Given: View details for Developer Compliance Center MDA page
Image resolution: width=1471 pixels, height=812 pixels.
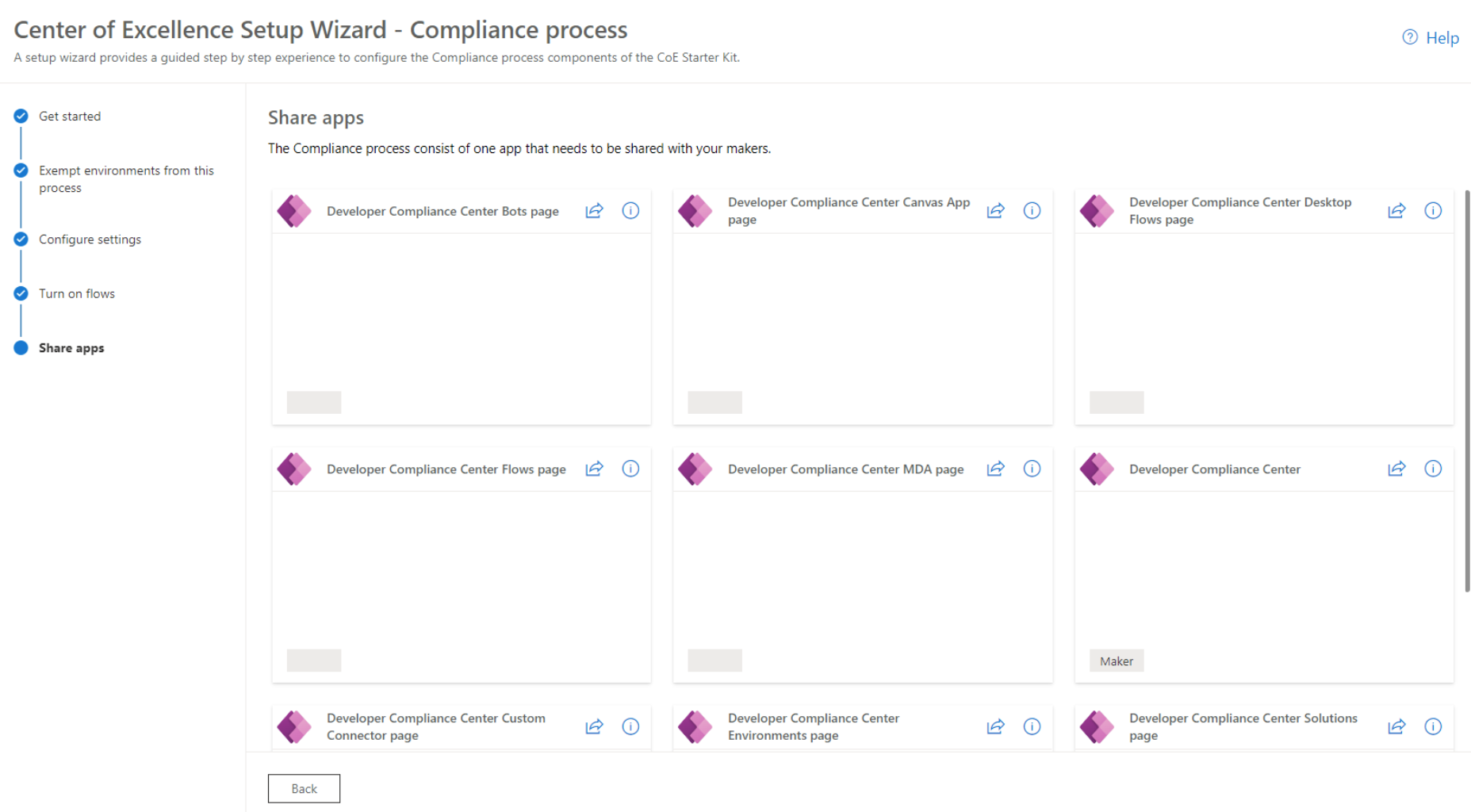Looking at the screenshot, I should 1032,469.
